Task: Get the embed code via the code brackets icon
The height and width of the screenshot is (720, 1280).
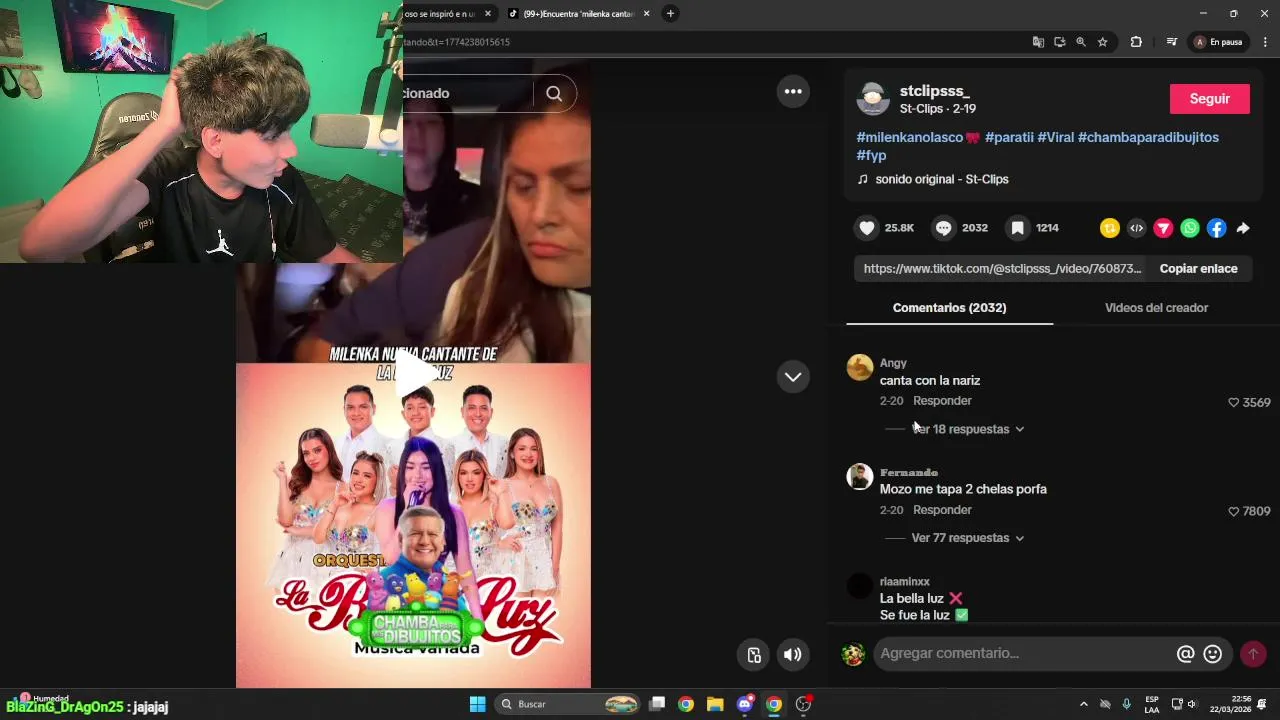Action: click(x=1136, y=228)
